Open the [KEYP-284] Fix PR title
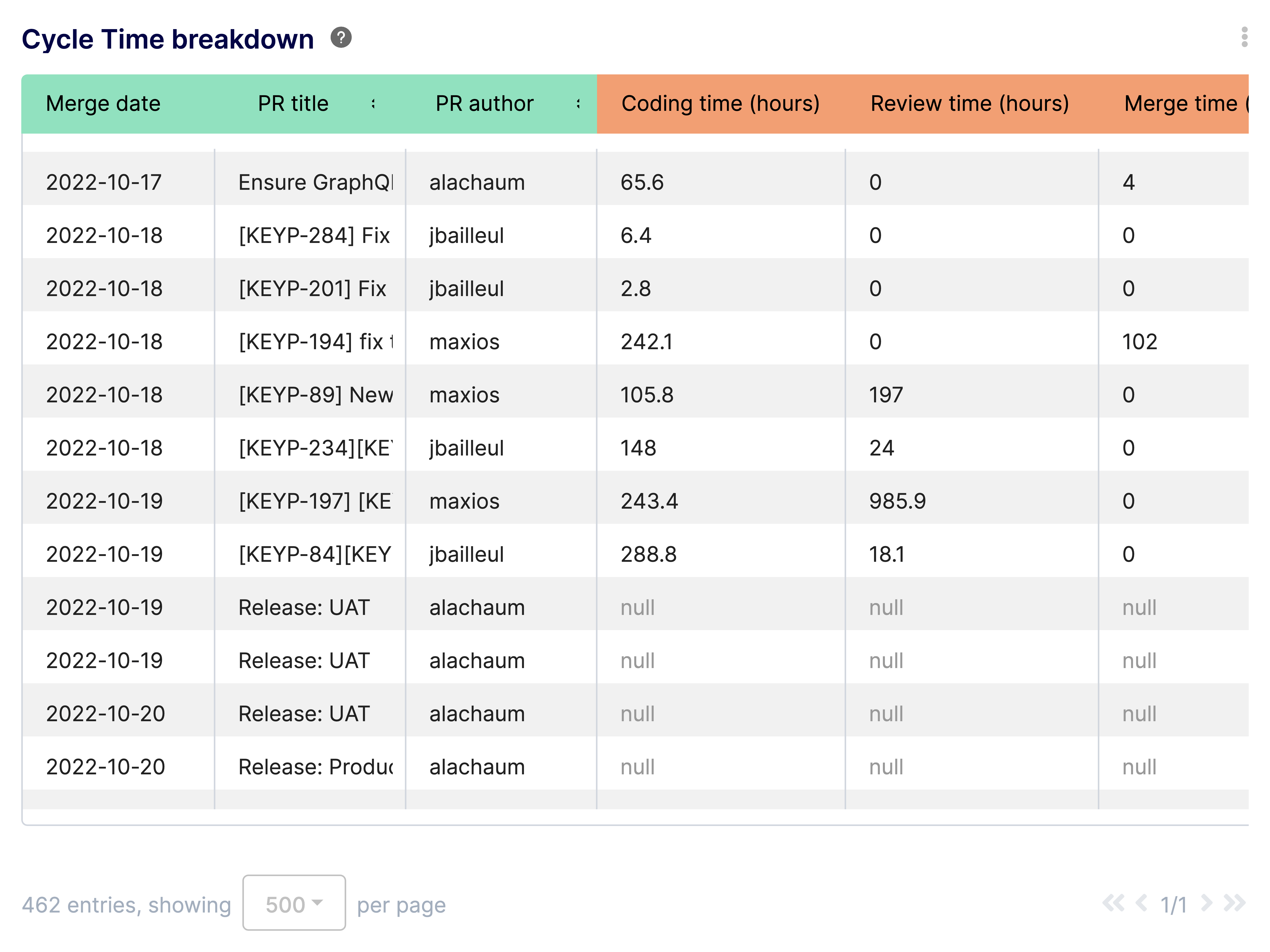Image resolution: width=1270 pixels, height=952 pixels. [313, 235]
